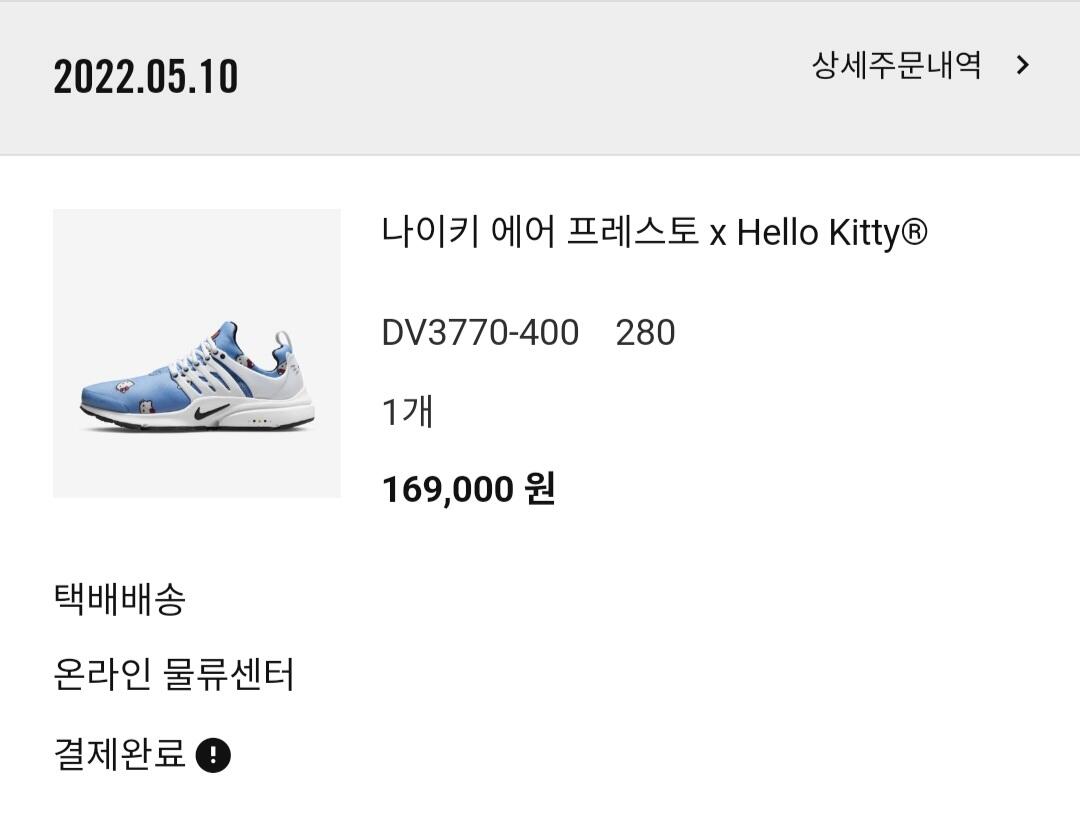Click the registered trademark ® symbol
1080x813 pixels.
tap(914, 233)
